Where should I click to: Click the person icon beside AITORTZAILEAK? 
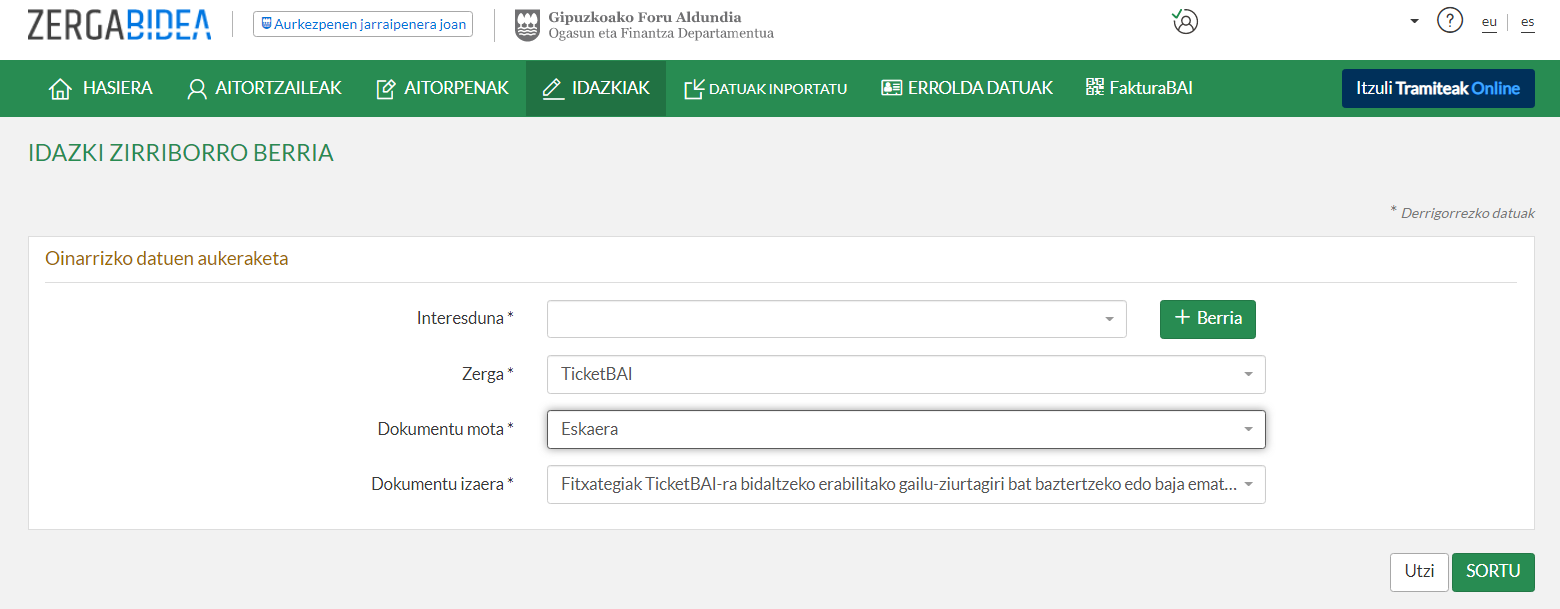click(197, 89)
